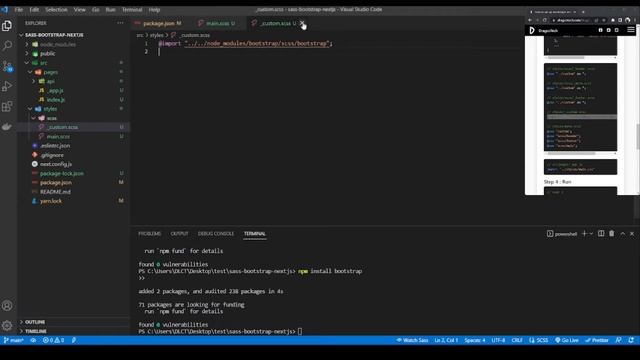Maximize terminal panel with up chevron
This screenshot has height=360, width=640.
coord(622,233)
